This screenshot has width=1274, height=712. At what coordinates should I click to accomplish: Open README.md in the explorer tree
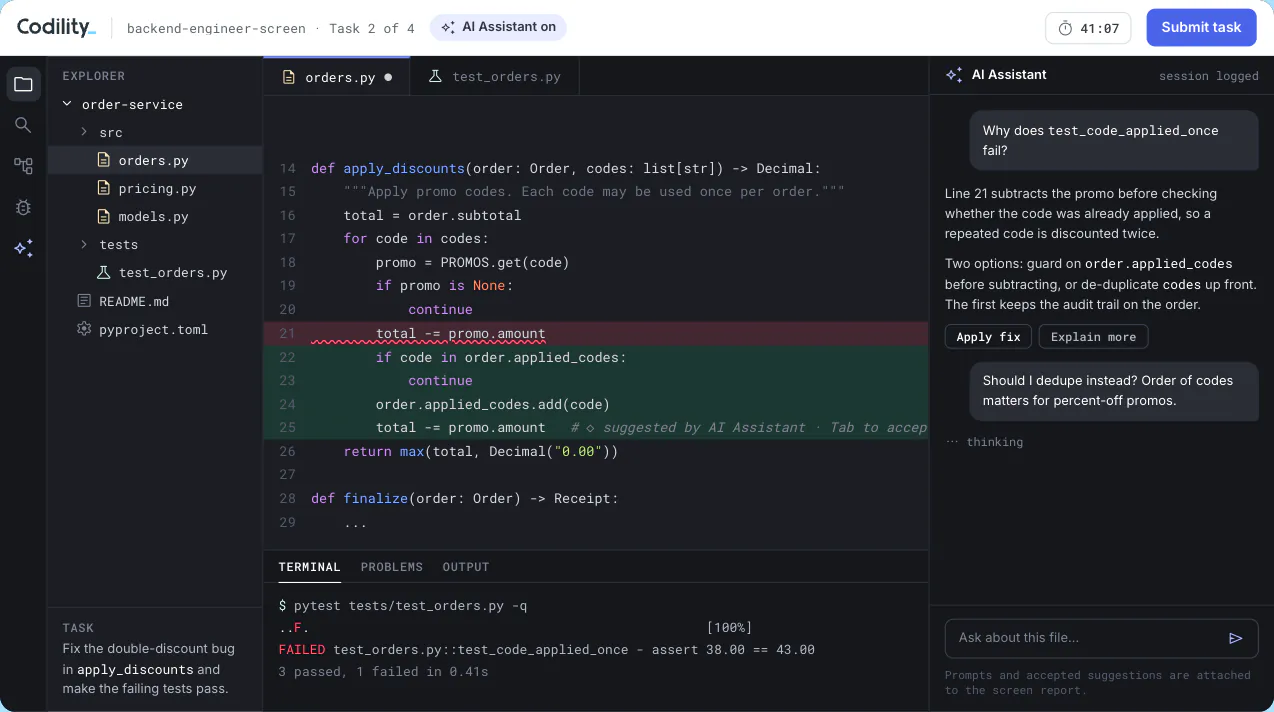[155, 301]
